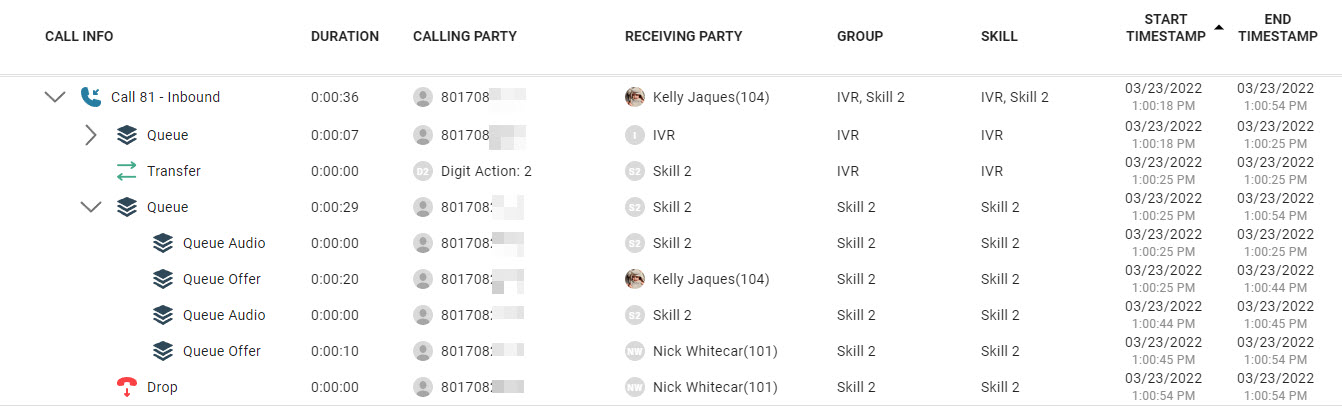Collapse the Call 81 - Inbound row

(x=55, y=97)
